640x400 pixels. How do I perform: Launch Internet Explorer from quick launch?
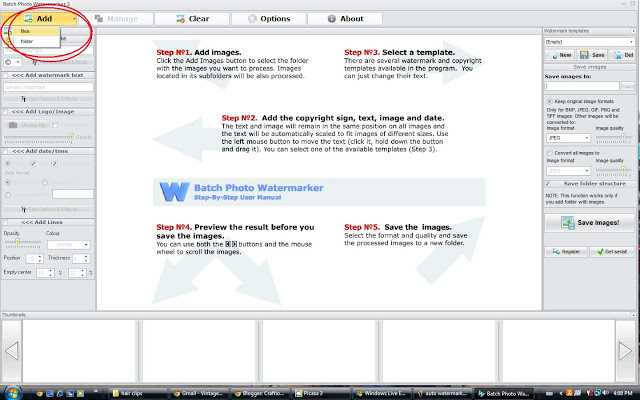point(60,393)
